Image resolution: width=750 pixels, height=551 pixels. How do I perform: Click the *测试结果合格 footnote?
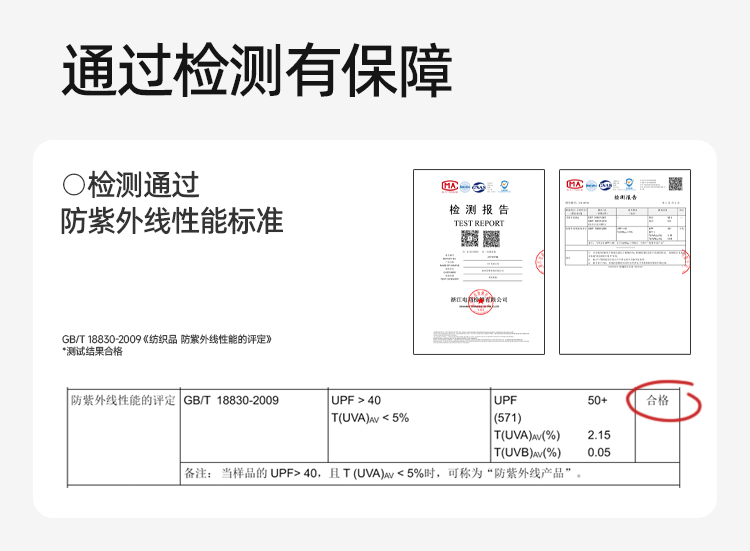[93, 351]
